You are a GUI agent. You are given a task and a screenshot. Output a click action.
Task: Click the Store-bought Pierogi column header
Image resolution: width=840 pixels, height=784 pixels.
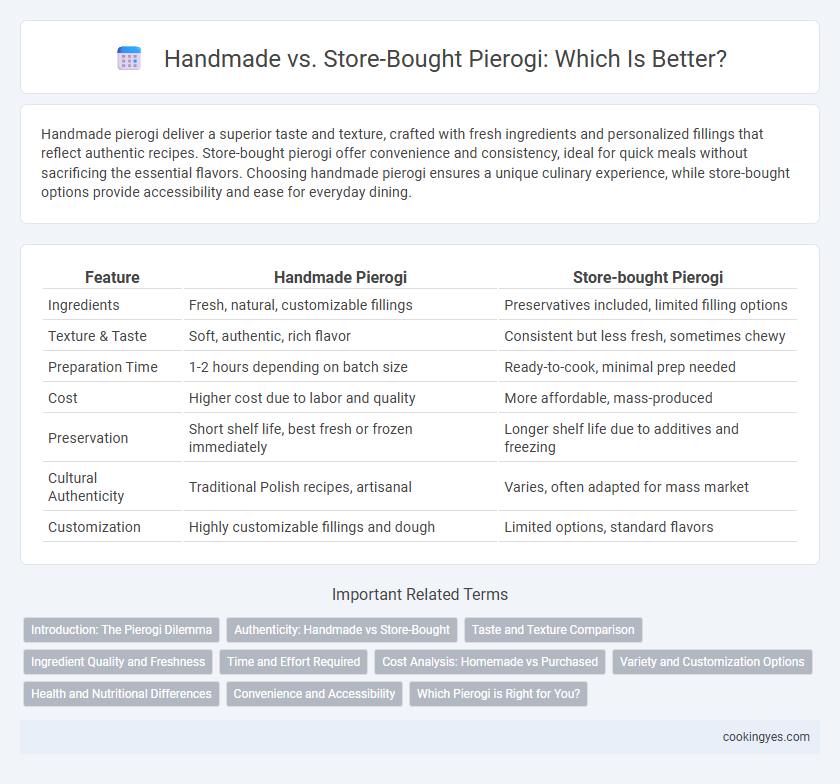(x=648, y=277)
